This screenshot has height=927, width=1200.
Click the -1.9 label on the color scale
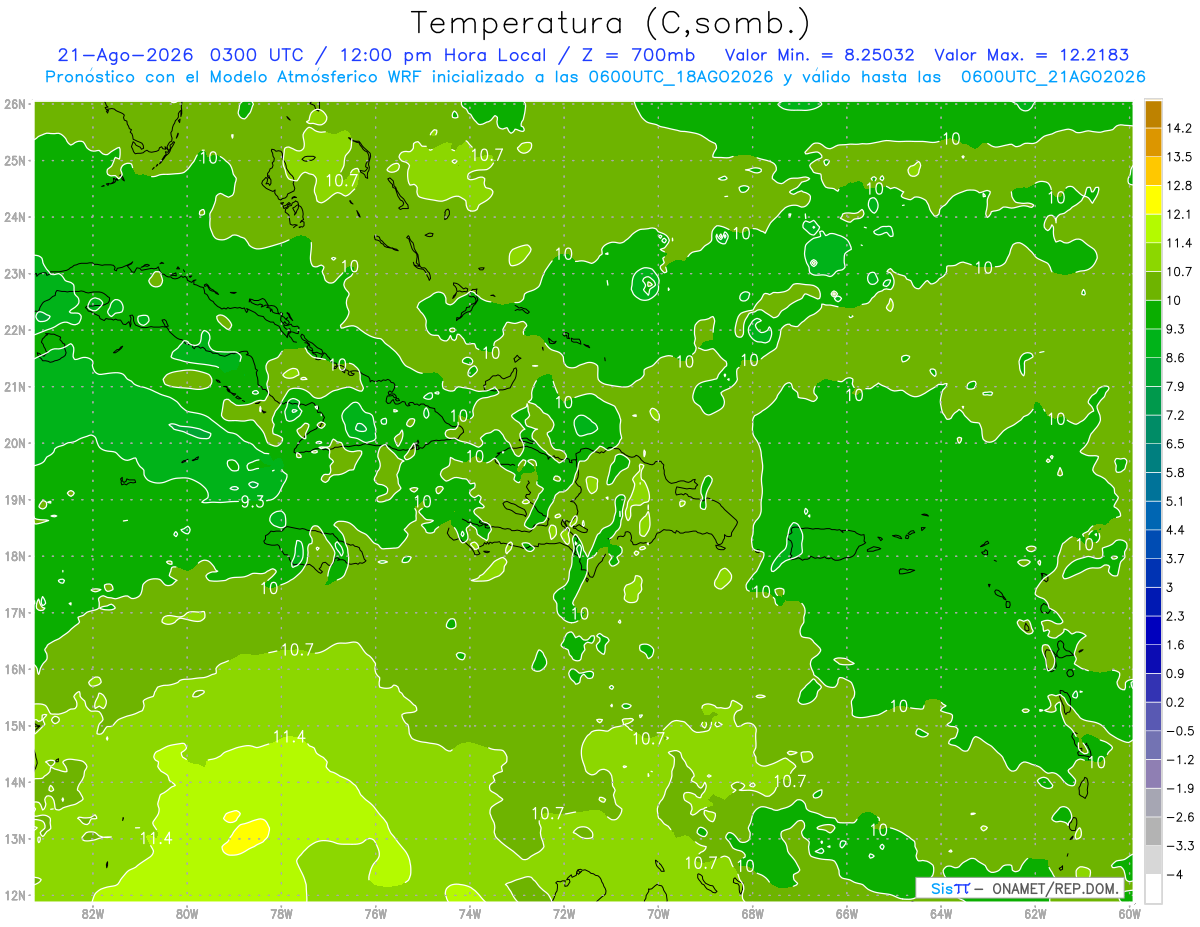point(1181,788)
